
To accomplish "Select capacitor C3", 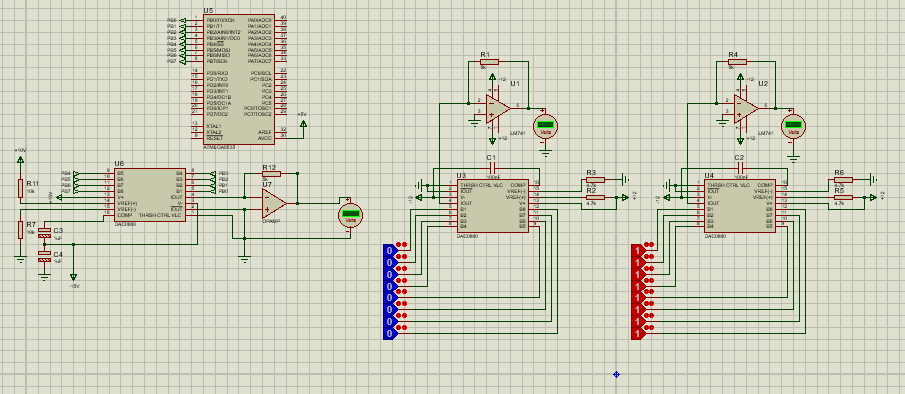I will coord(44,234).
